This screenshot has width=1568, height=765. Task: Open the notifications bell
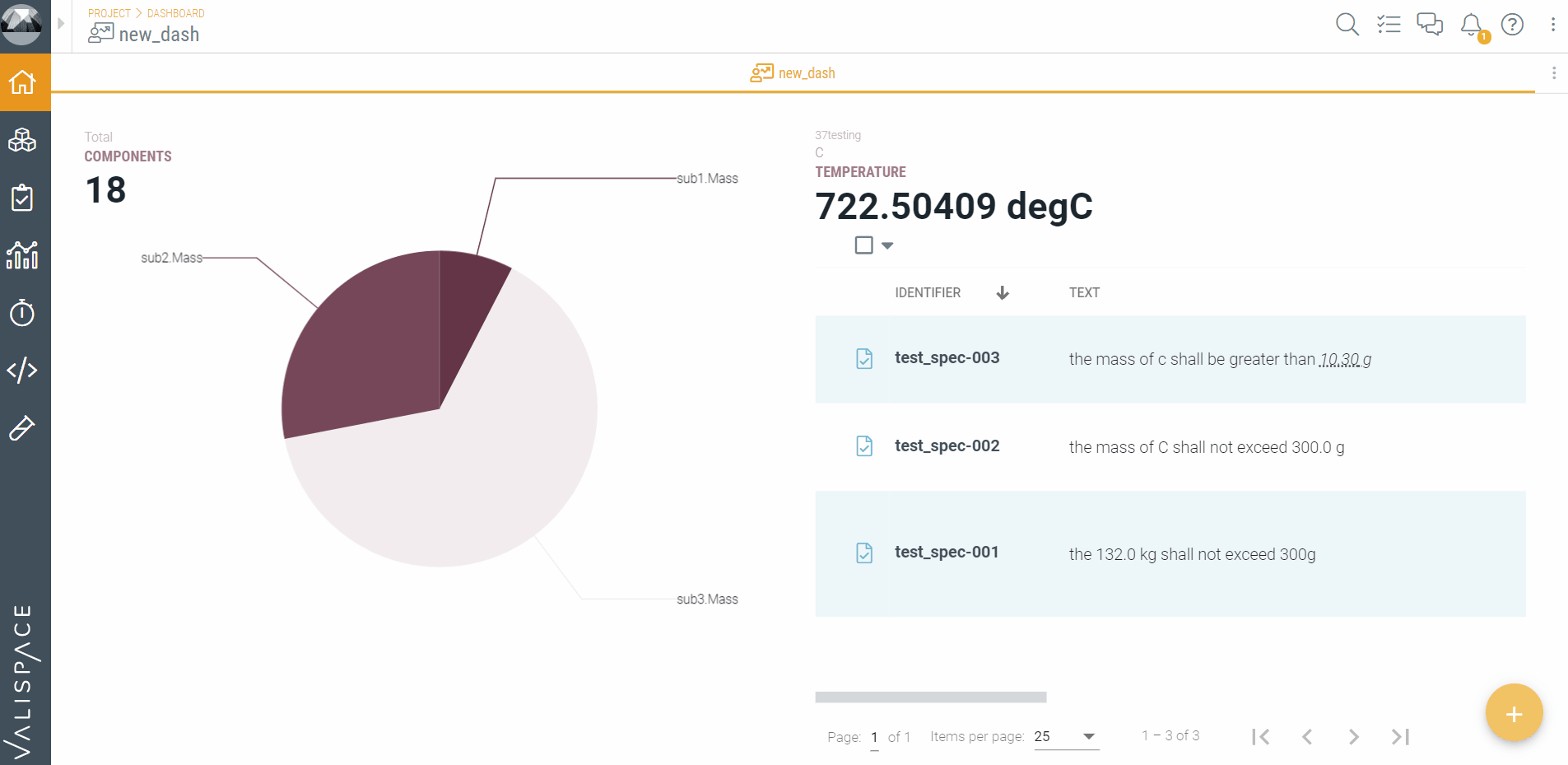[x=1471, y=25]
